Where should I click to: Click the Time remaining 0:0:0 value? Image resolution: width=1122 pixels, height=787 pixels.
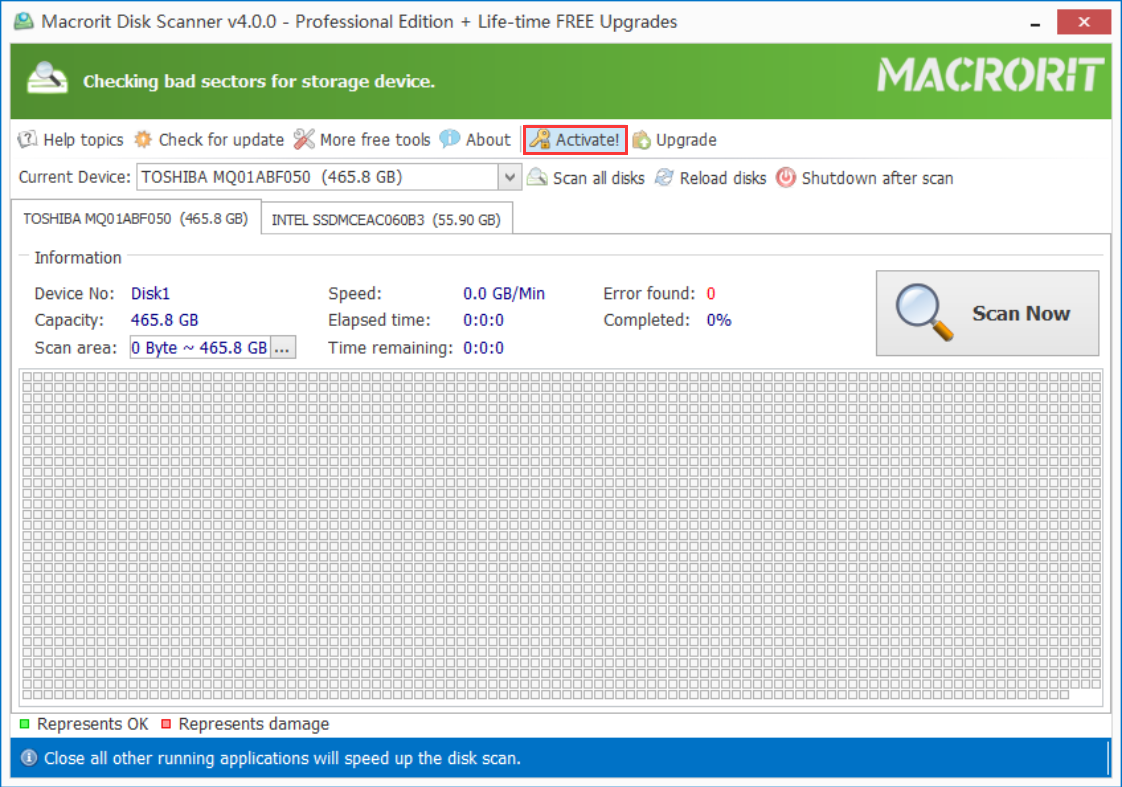click(484, 348)
